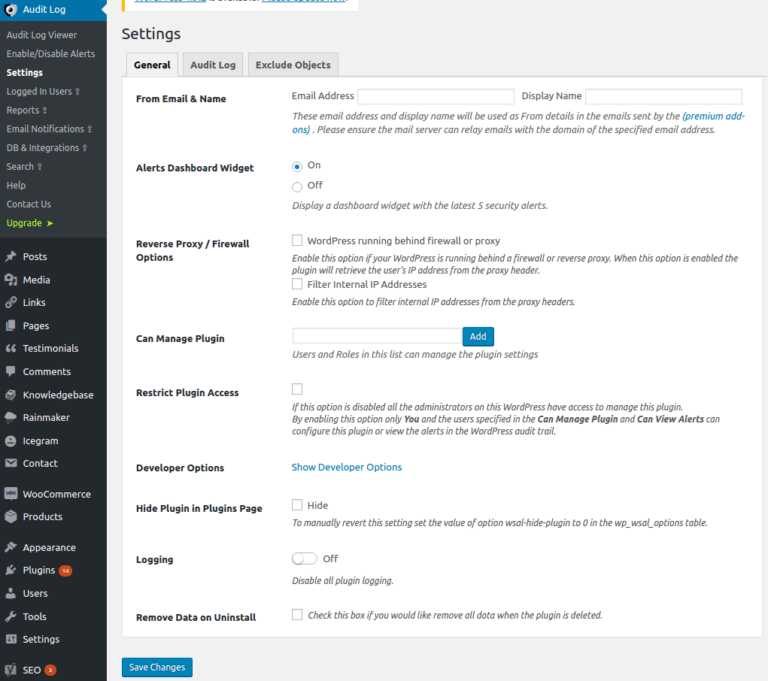This screenshot has height=681, width=768.
Task: Click the Users person icon
Action: click(11, 593)
